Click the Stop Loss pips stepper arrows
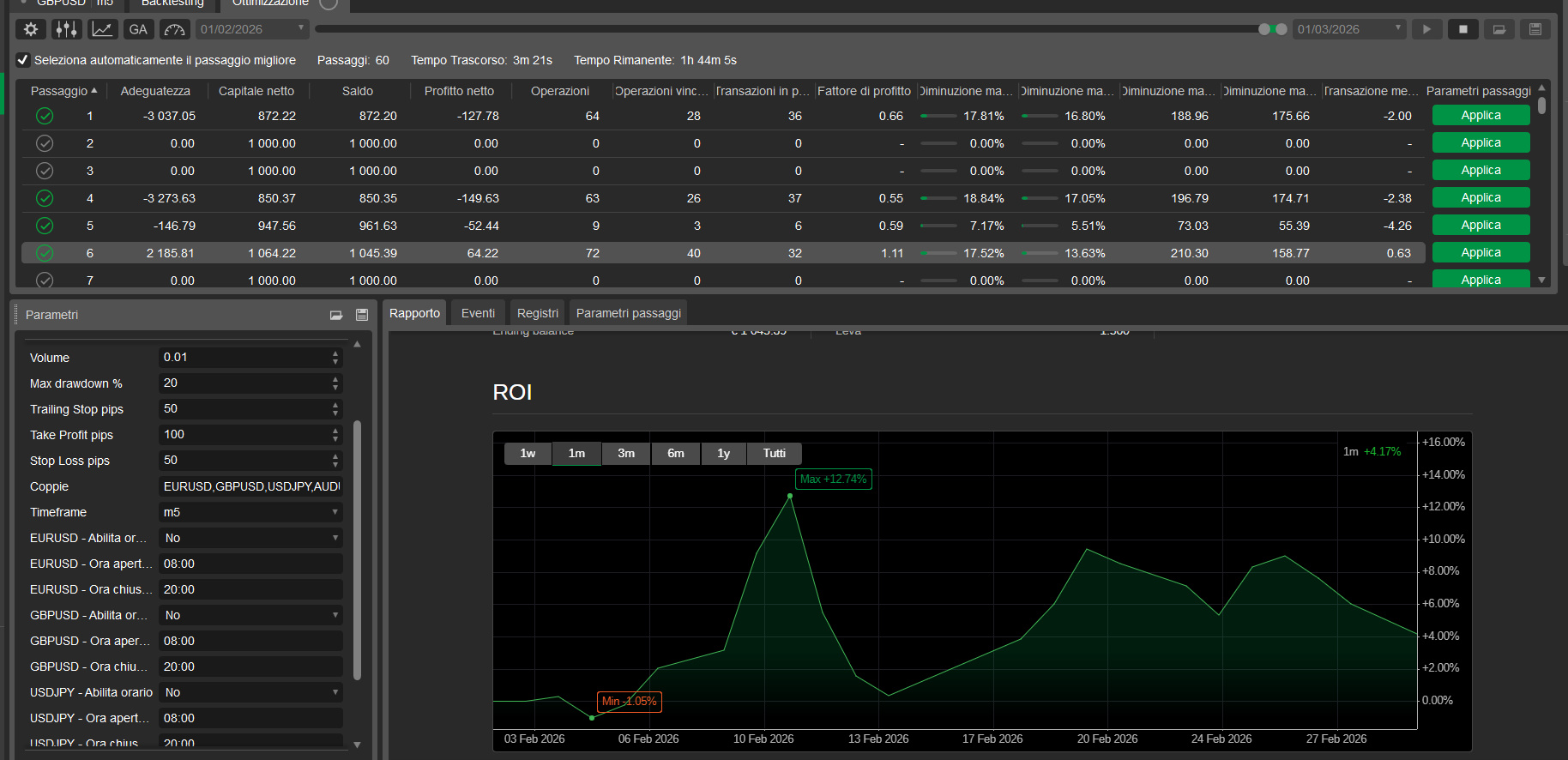This screenshot has height=760, width=1568. point(335,461)
